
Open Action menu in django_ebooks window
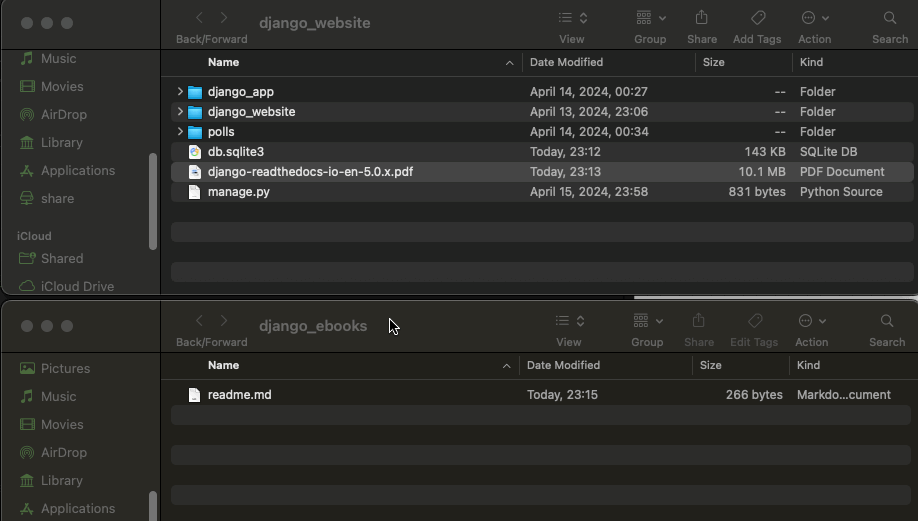(x=811, y=321)
